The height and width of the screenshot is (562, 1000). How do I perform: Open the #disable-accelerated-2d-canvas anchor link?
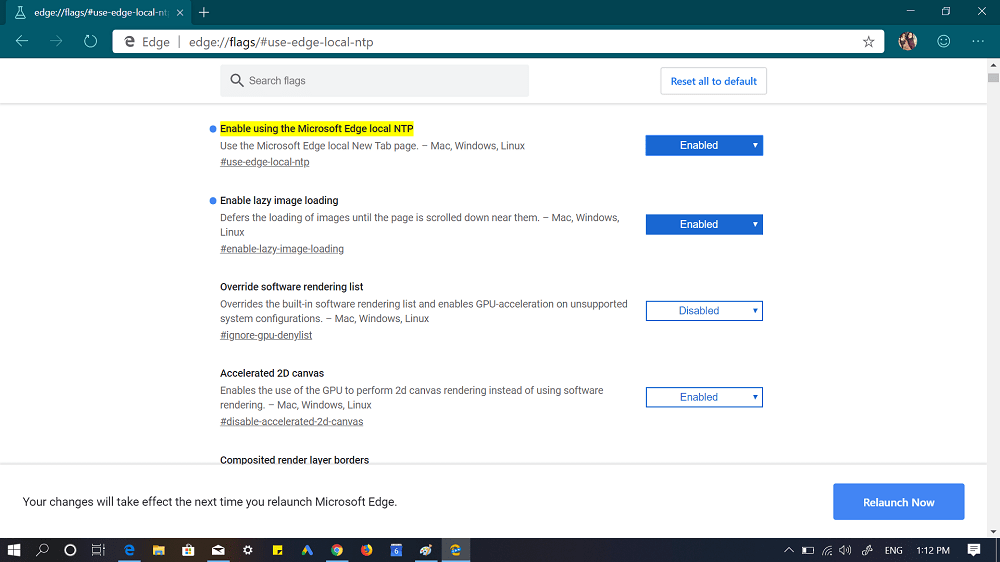(291, 421)
